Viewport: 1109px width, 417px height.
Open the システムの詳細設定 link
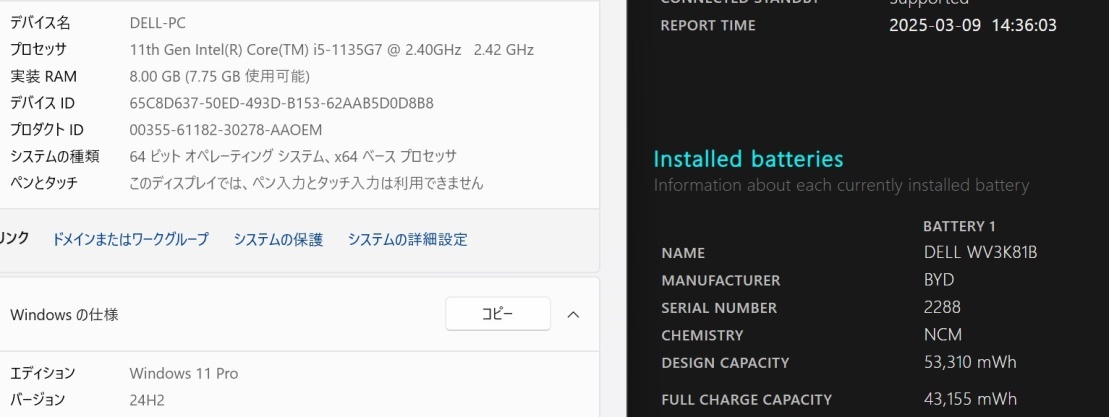(407, 240)
